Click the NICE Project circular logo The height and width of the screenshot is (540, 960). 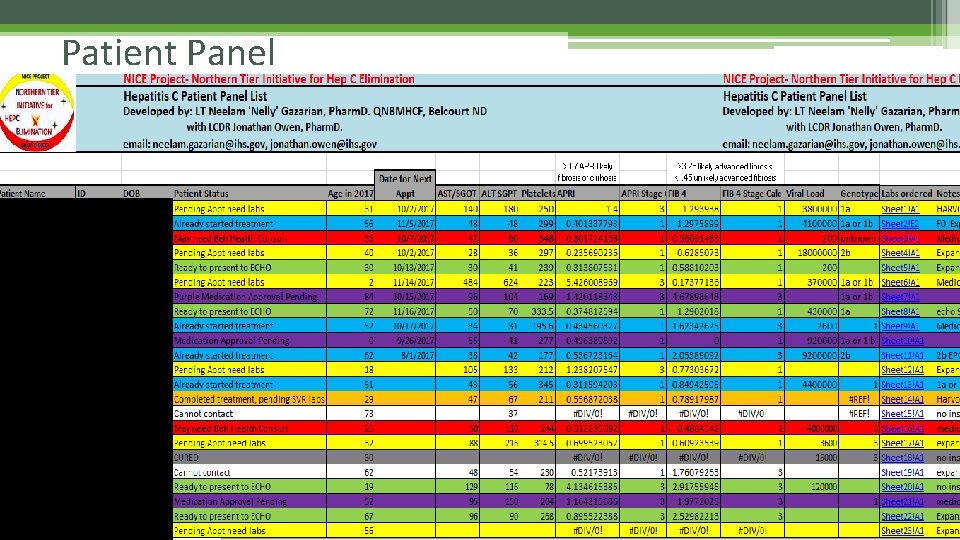(37, 112)
